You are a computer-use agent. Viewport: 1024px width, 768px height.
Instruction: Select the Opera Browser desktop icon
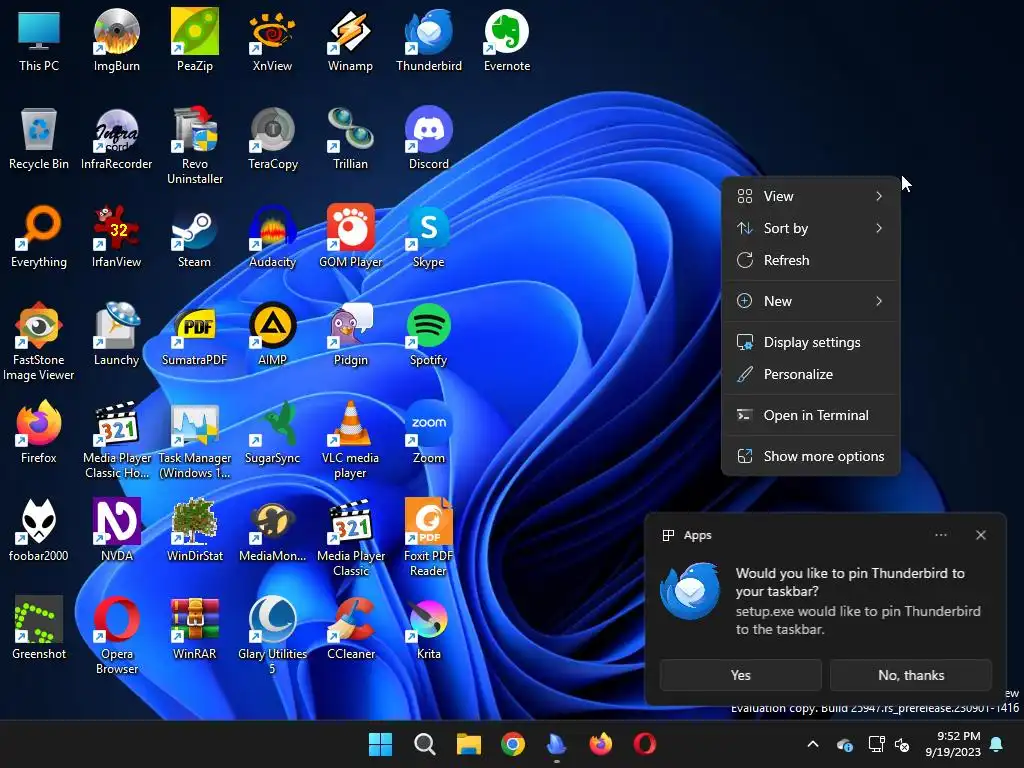click(116, 635)
